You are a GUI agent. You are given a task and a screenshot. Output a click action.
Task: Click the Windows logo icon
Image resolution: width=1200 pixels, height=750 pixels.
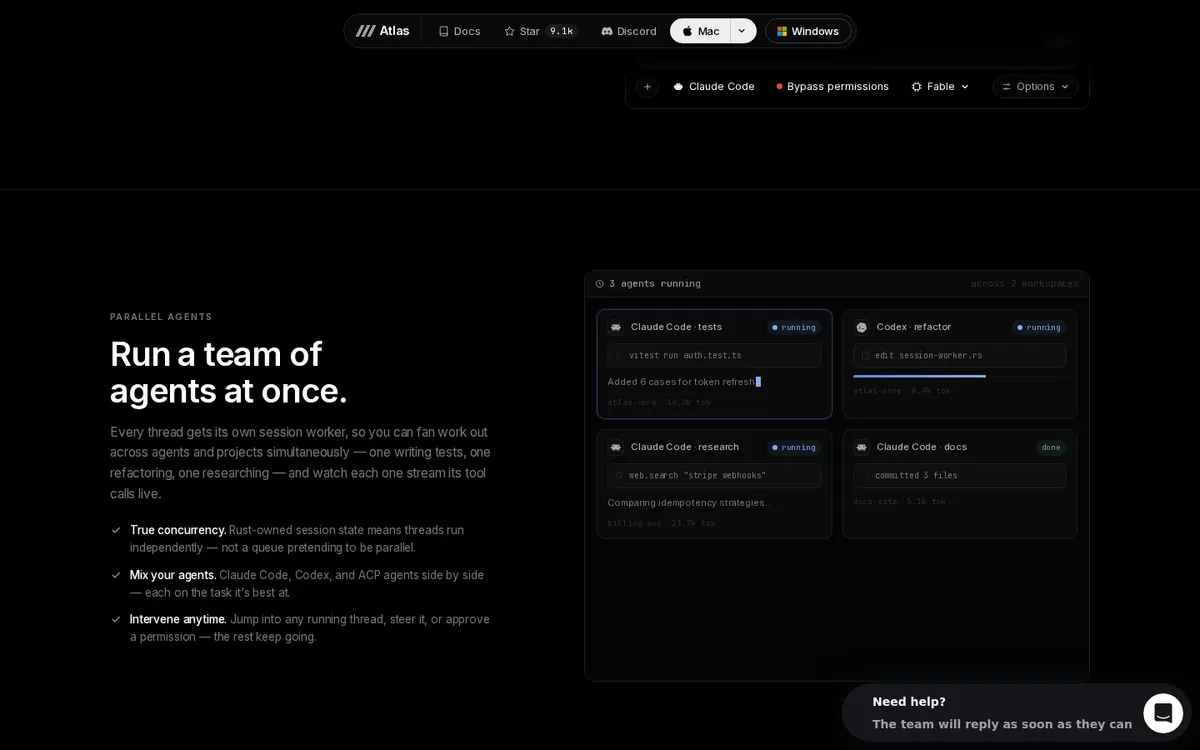(782, 31)
